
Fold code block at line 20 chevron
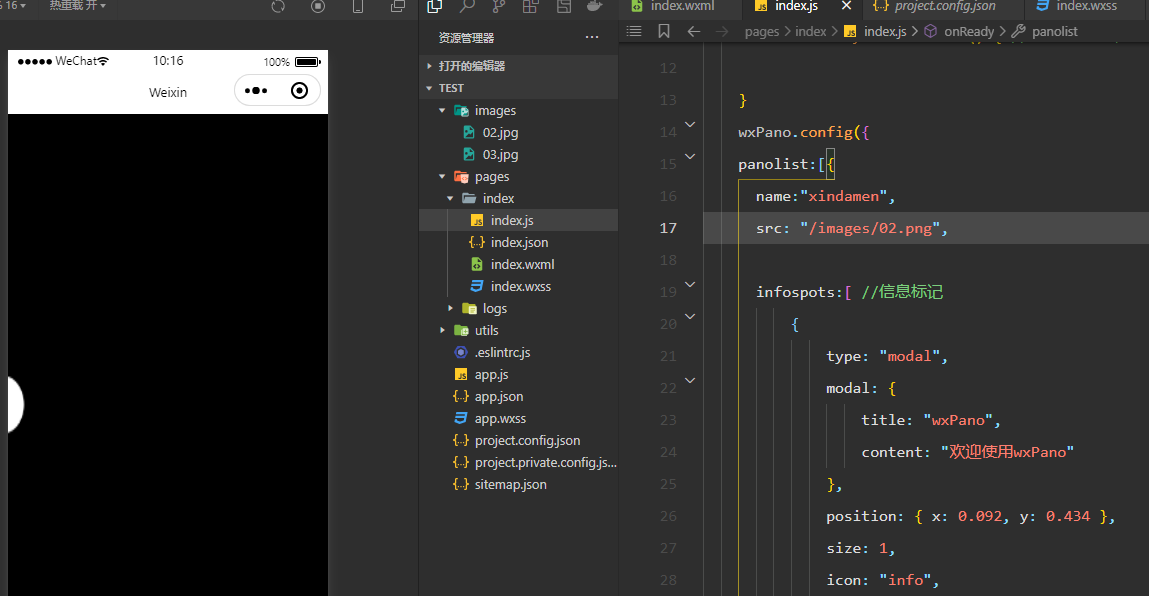[x=690, y=316]
